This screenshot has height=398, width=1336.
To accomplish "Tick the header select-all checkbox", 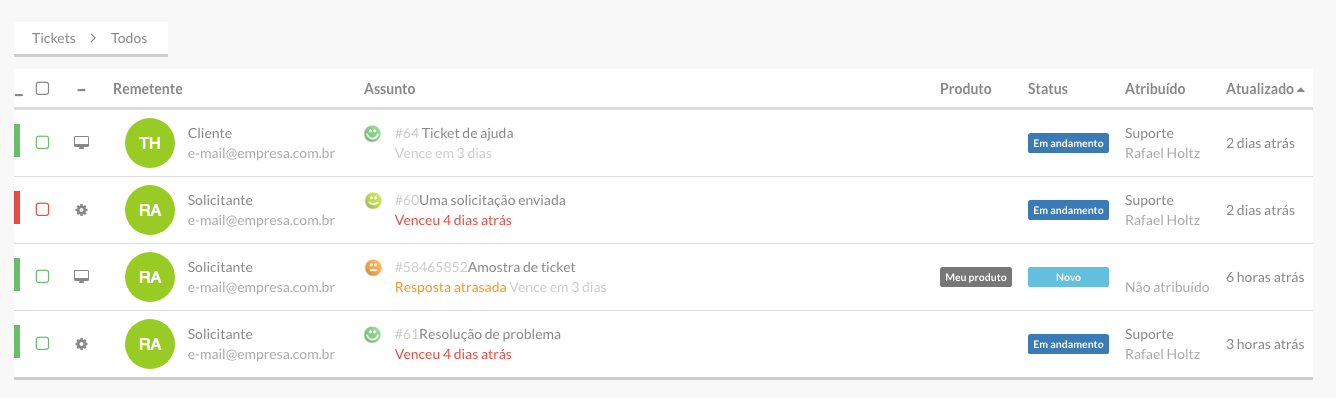I will click(x=42, y=88).
